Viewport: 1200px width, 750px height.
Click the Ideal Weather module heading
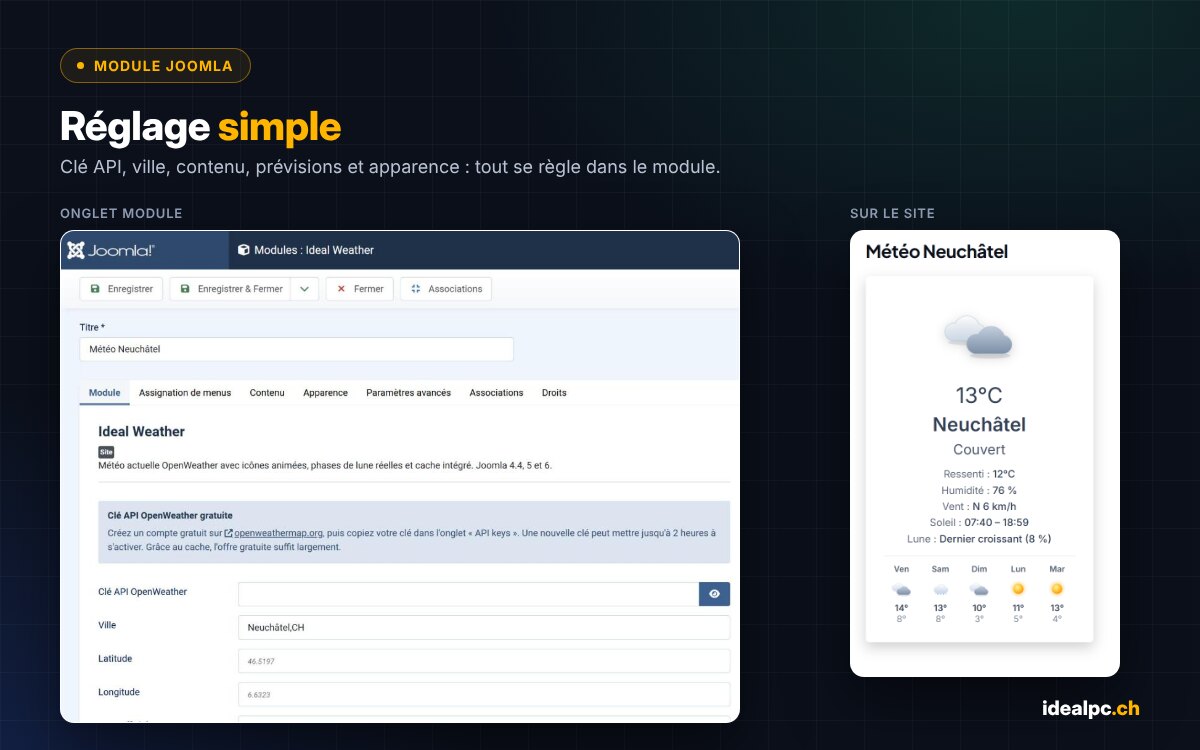(141, 431)
